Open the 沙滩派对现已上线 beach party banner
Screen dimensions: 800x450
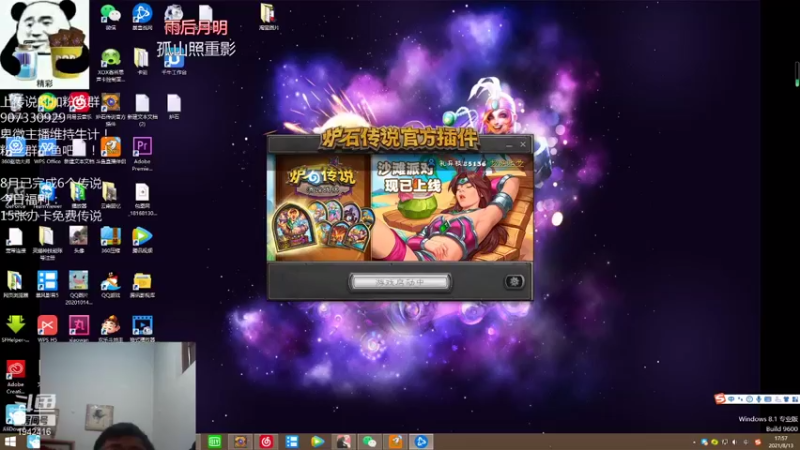tap(452, 208)
